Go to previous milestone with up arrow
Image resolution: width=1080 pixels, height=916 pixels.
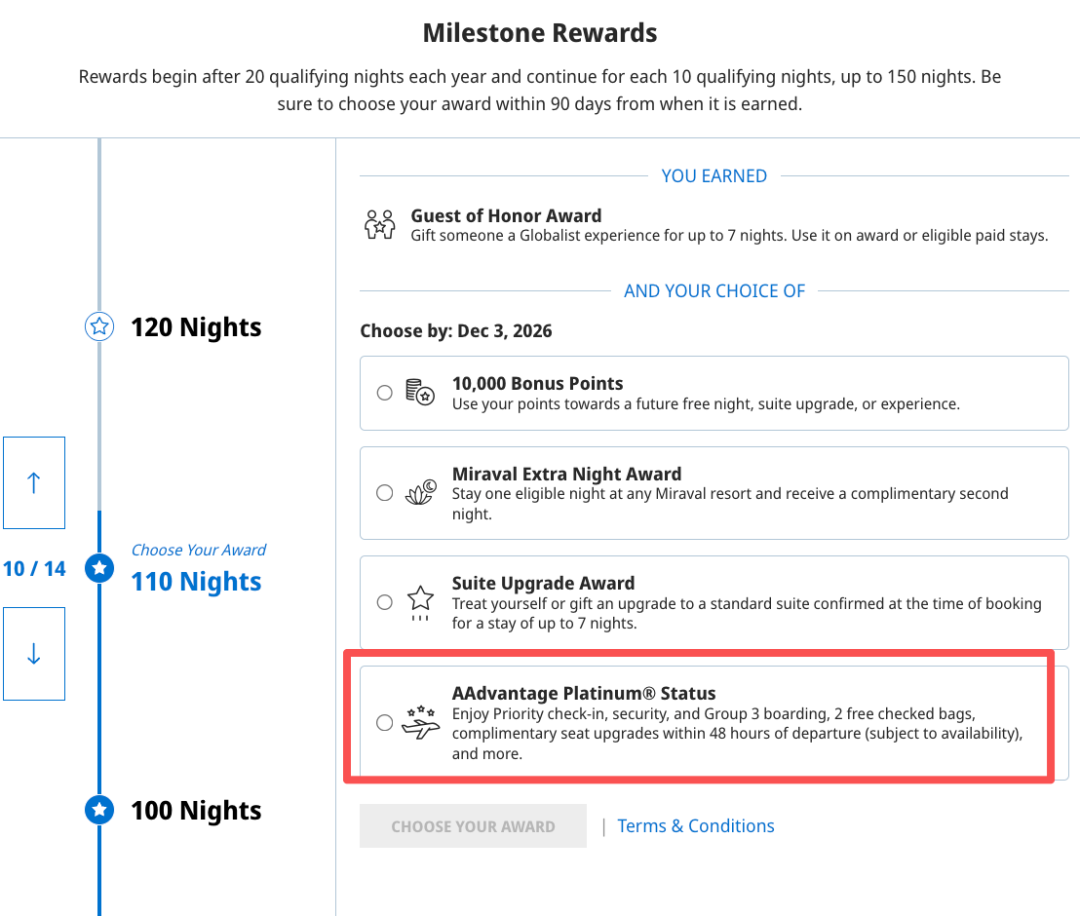pos(34,483)
